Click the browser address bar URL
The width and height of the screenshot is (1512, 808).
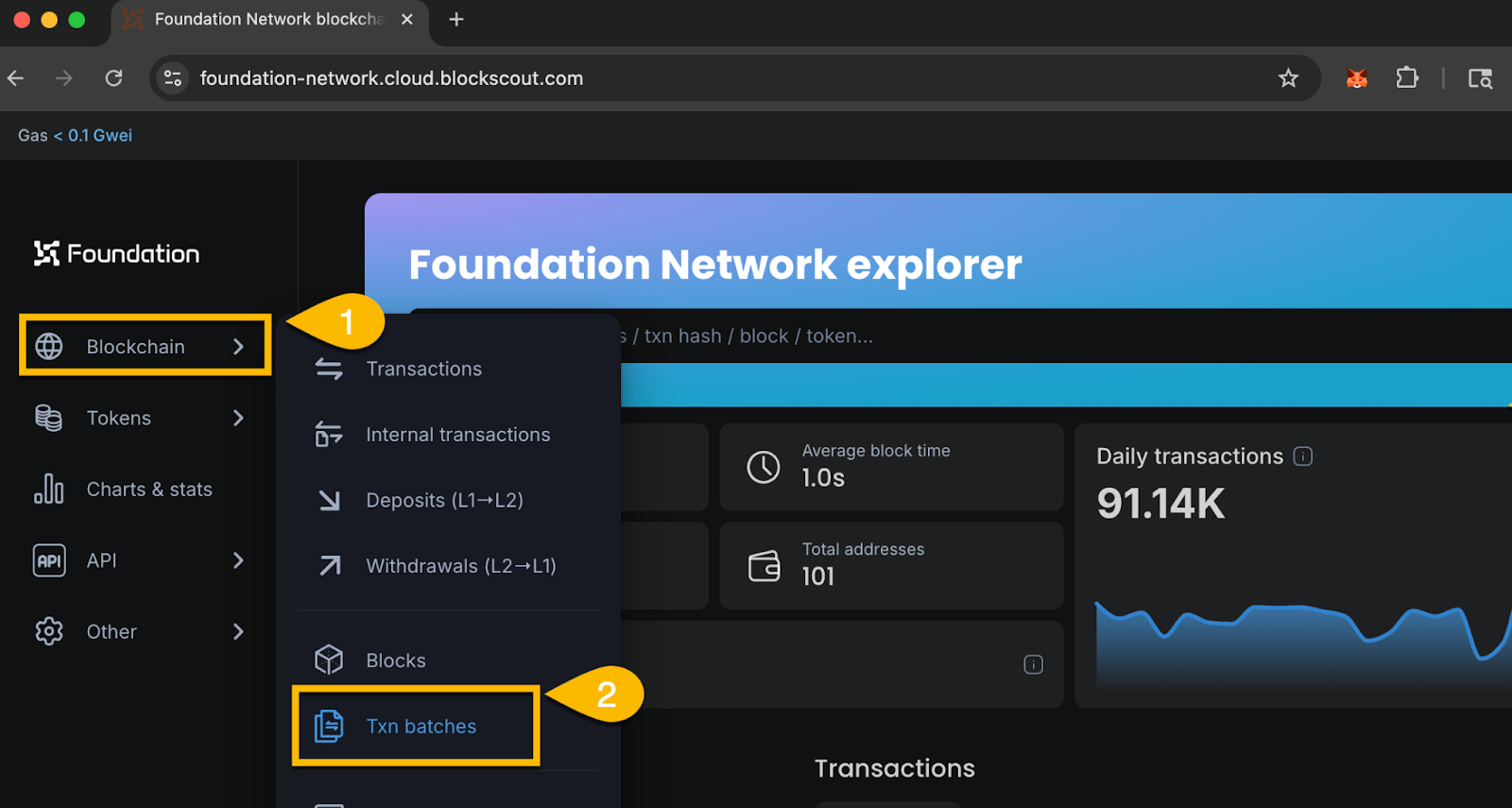click(x=391, y=78)
